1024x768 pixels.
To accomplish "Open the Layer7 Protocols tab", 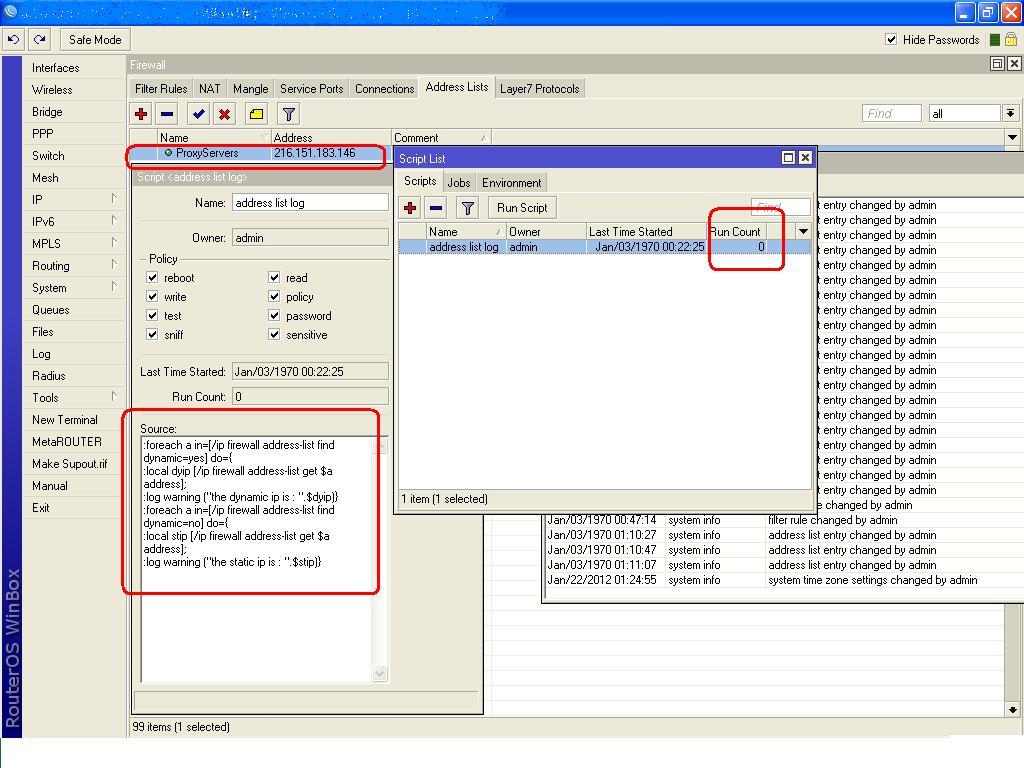I will pos(539,89).
